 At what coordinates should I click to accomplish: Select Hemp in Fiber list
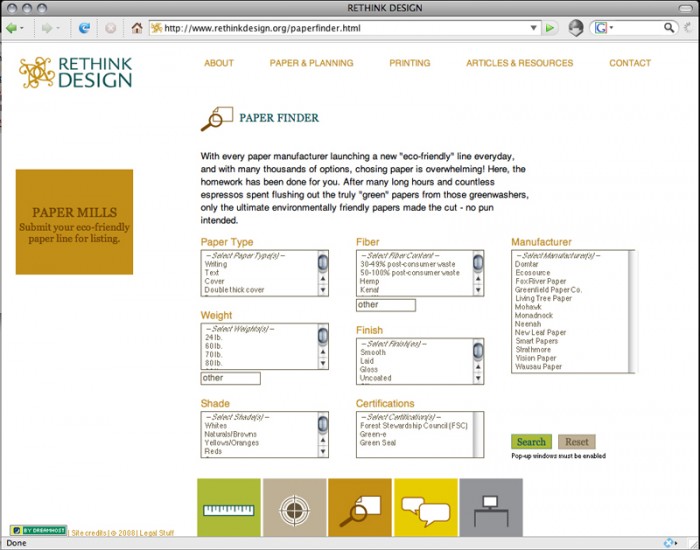tap(370, 281)
